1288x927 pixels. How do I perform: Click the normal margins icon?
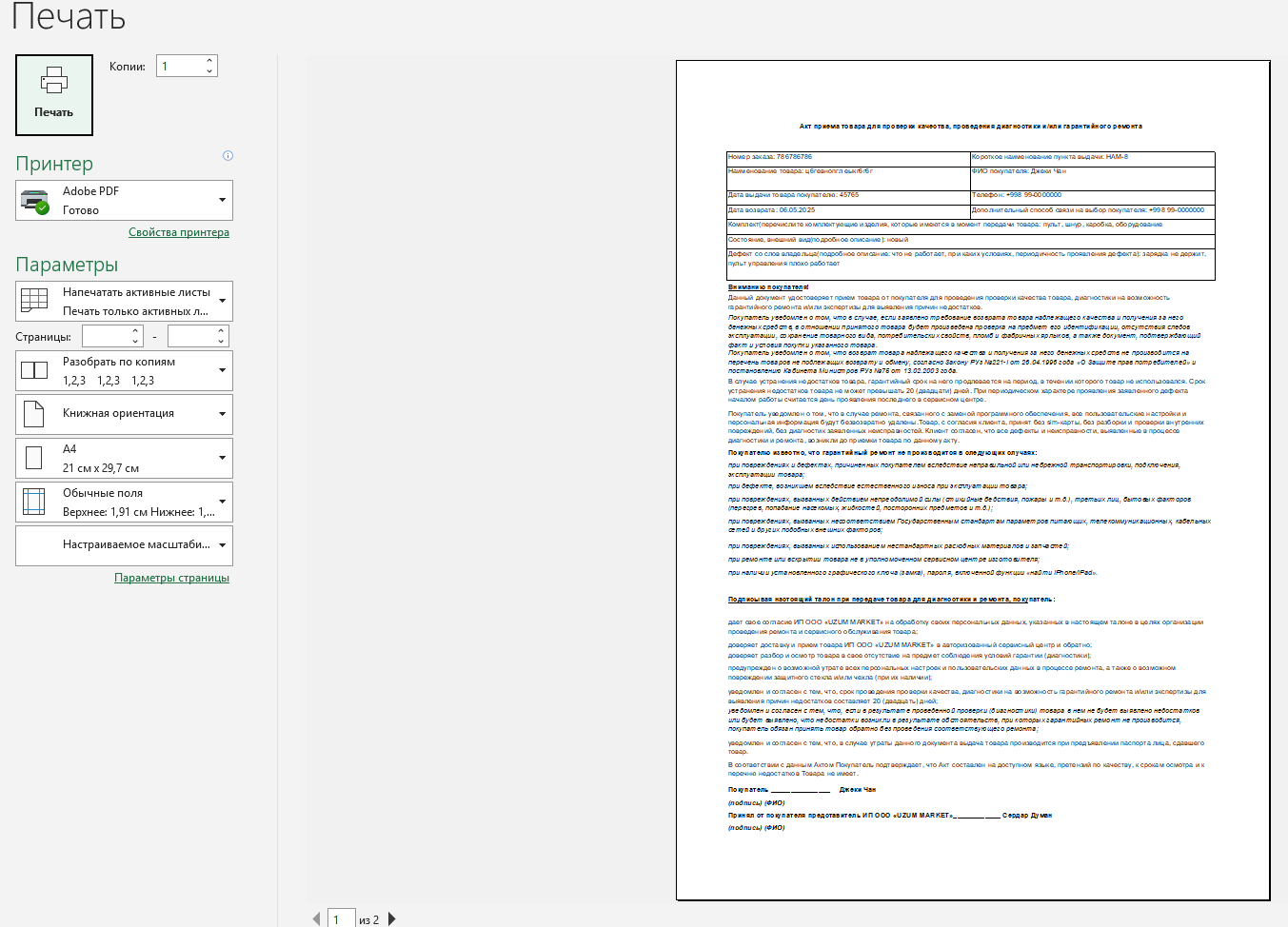tap(34, 502)
